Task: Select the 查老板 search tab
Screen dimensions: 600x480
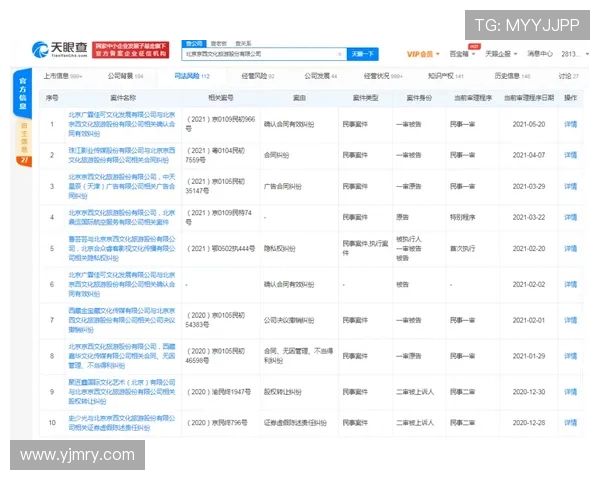Action: click(x=218, y=43)
